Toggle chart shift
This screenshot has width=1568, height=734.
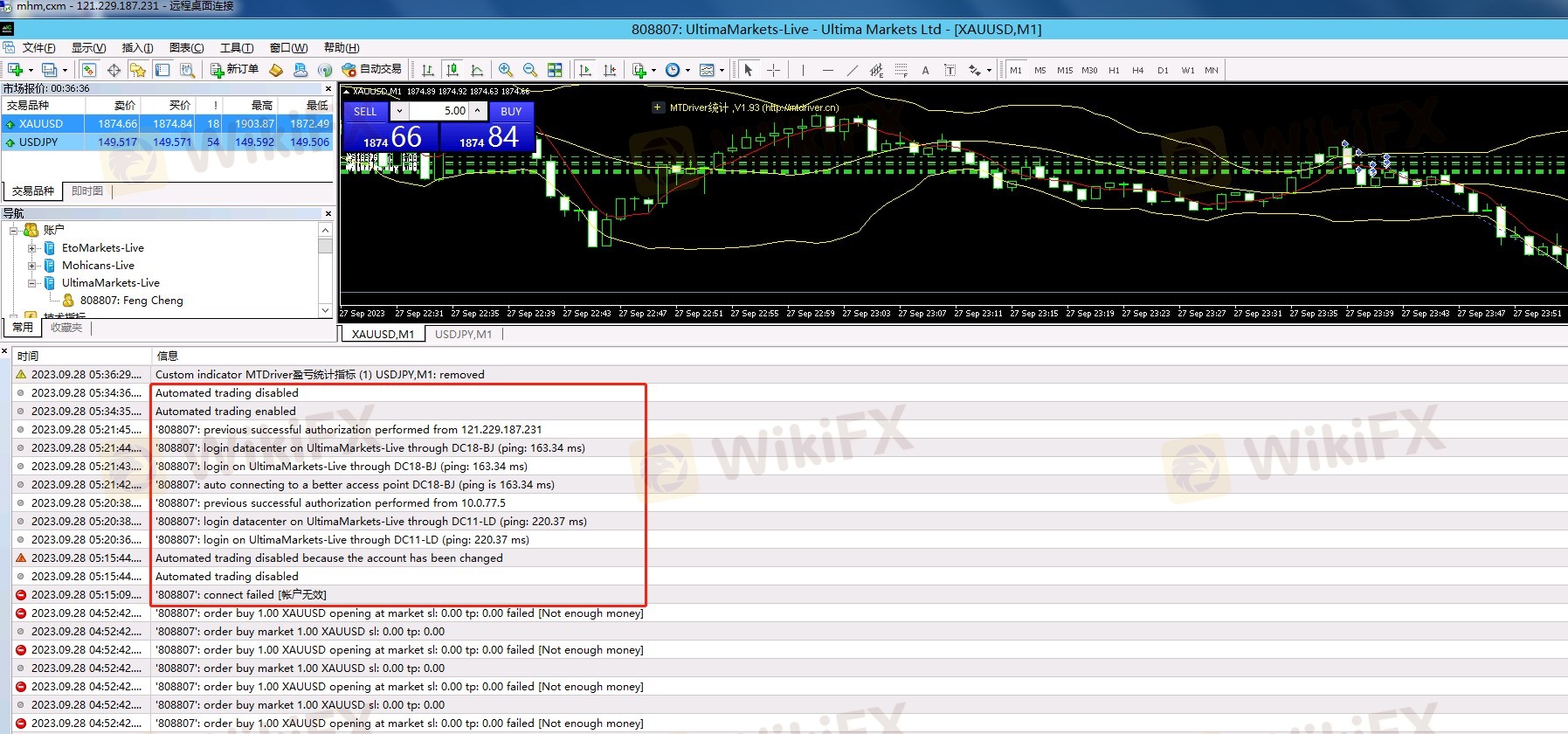pos(610,70)
